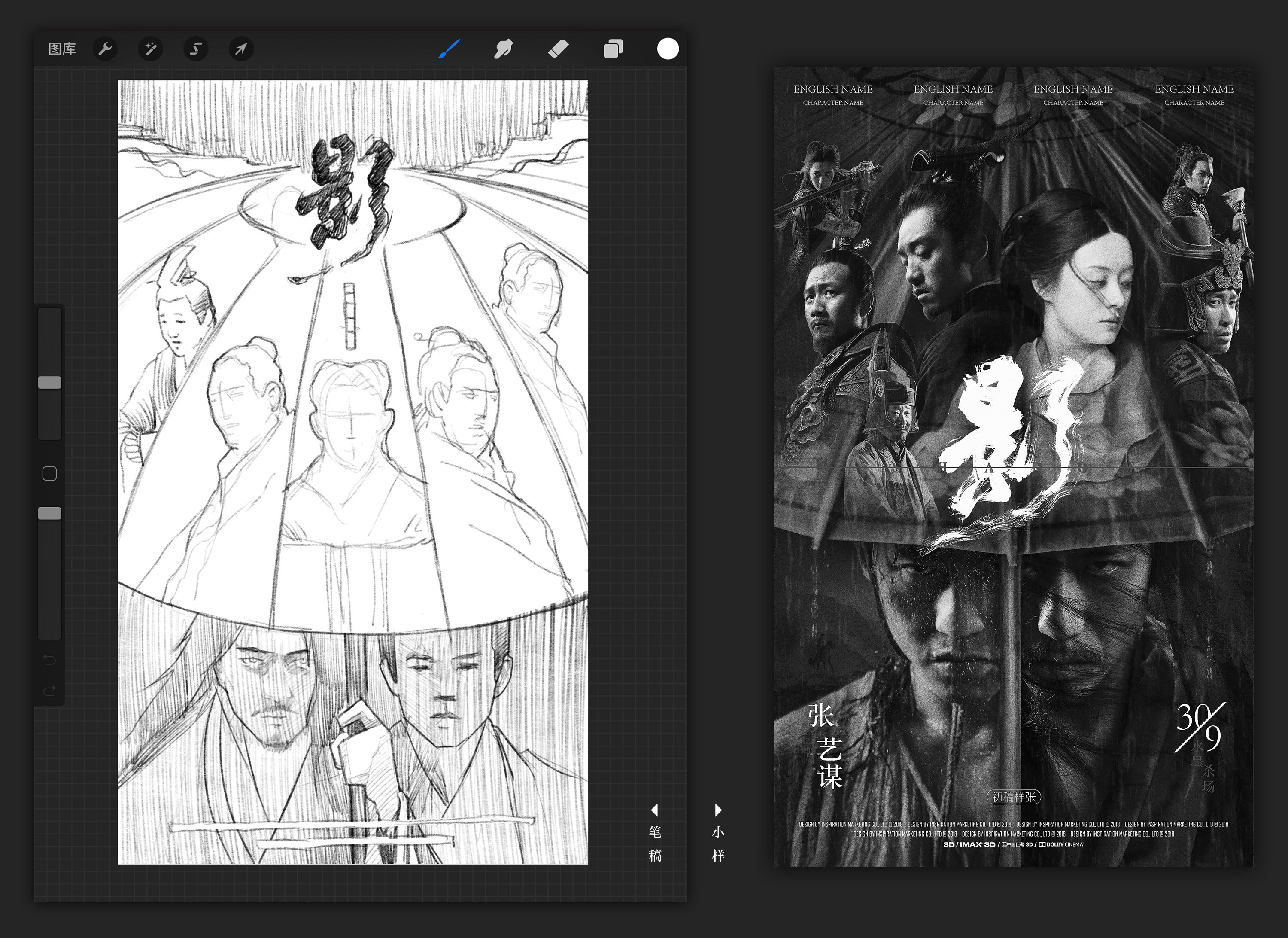Activate the Selection S-shaped tool
This screenshot has width=1288, height=938.
195,49
